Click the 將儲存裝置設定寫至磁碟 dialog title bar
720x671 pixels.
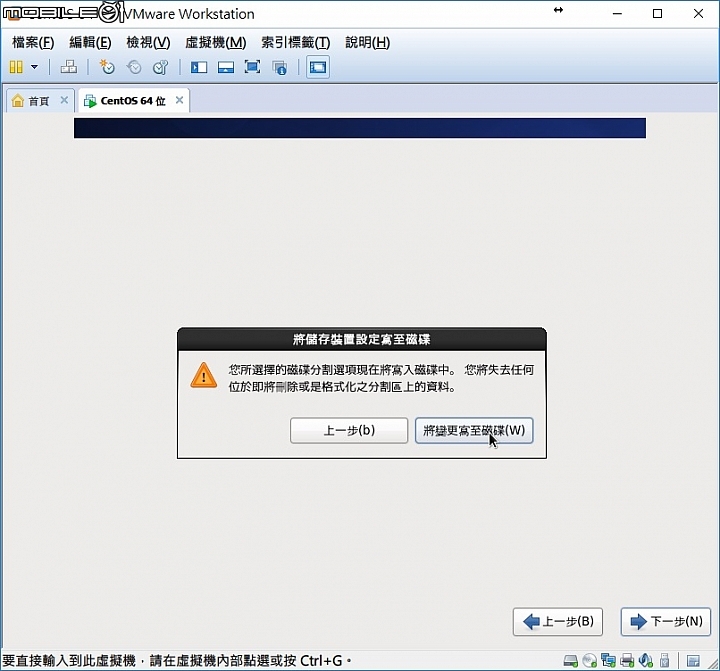click(362, 339)
